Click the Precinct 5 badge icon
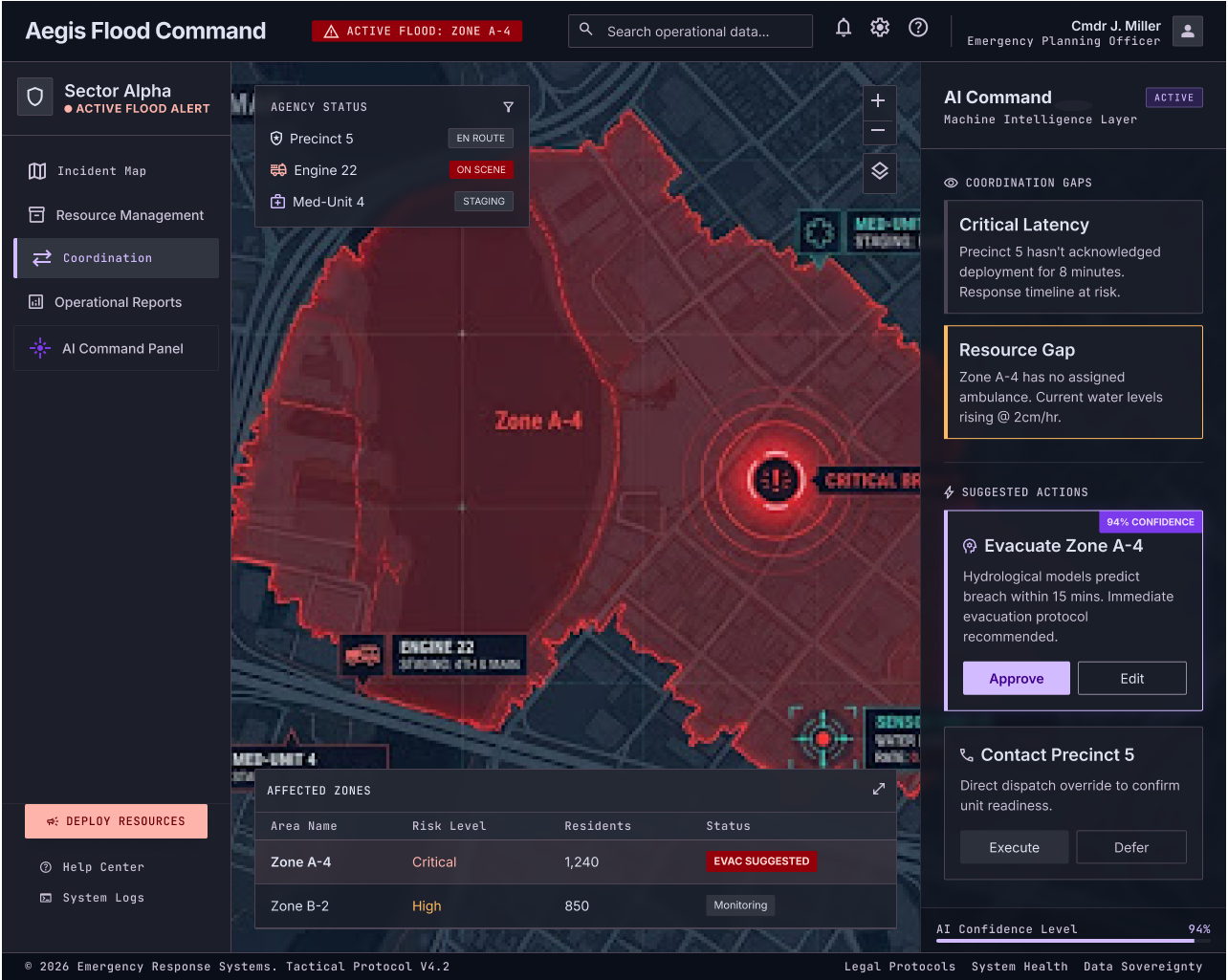Image resolution: width=1228 pixels, height=980 pixels. click(276, 139)
